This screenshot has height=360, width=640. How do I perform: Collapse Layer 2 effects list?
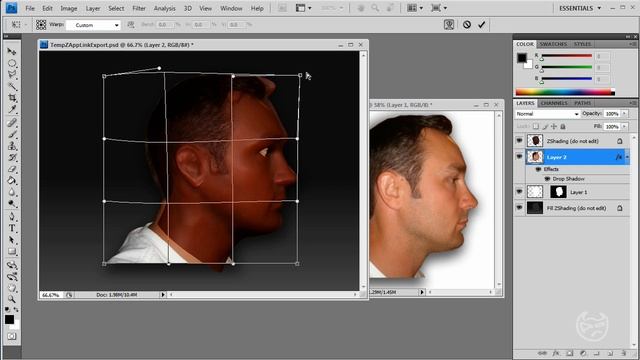627,157
